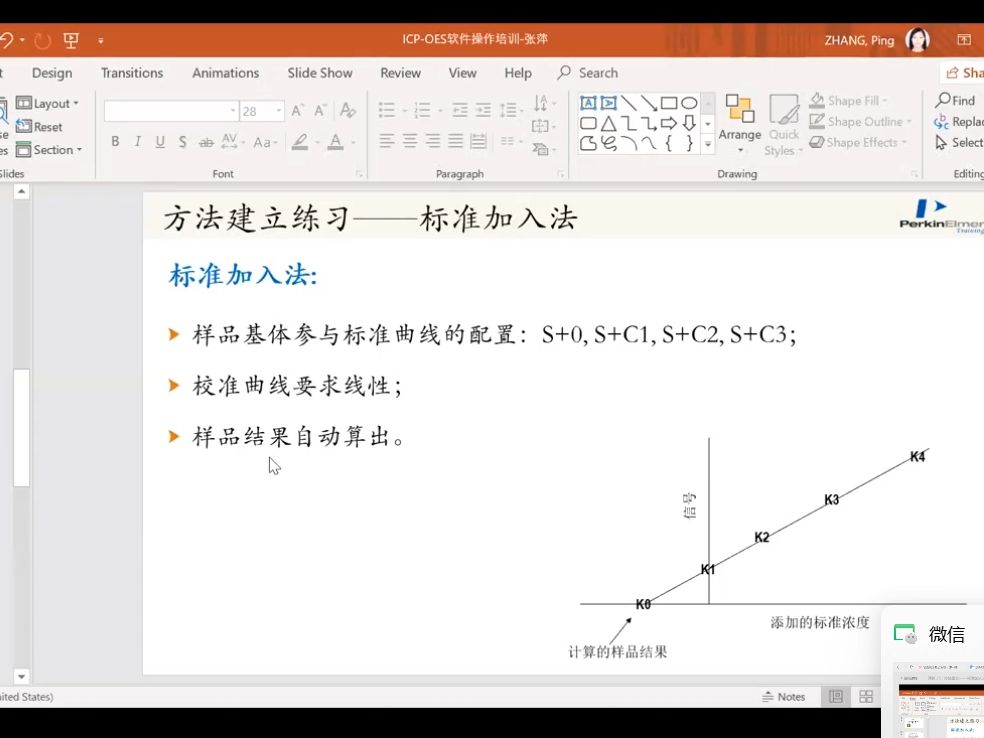Open Arrange menu
984x738 pixels.
pos(740,124)
